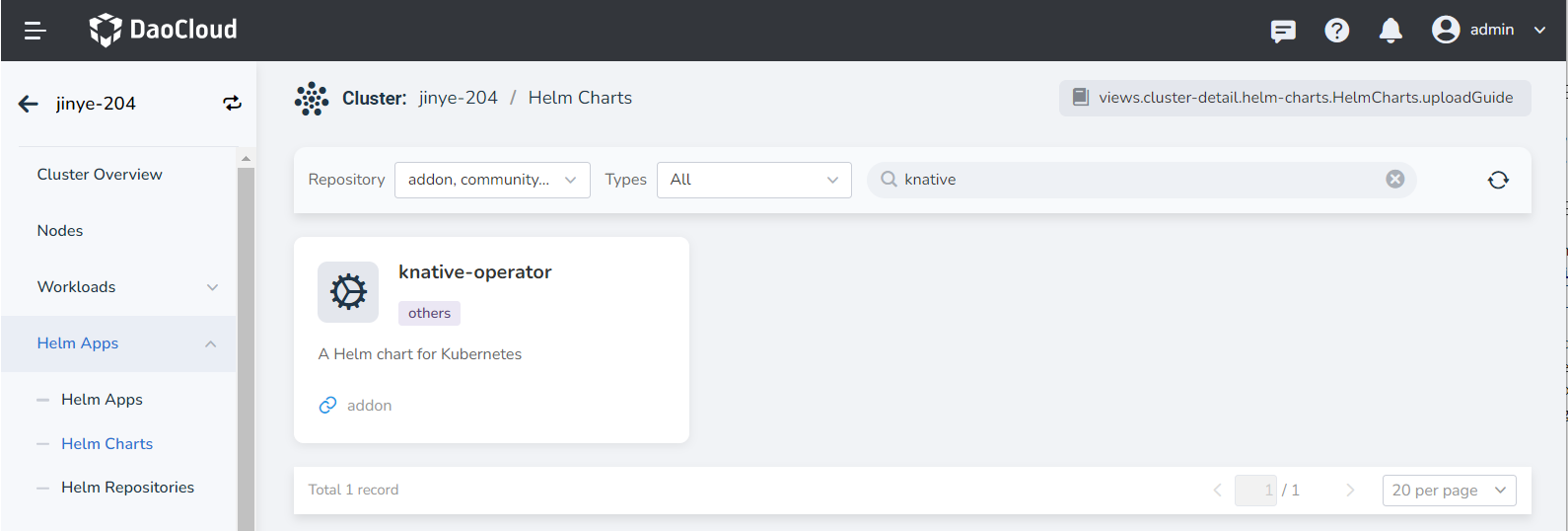This screenshot has height=531, width=1568.
Task: Go to Helm Repositories
Action: point(127,488)
